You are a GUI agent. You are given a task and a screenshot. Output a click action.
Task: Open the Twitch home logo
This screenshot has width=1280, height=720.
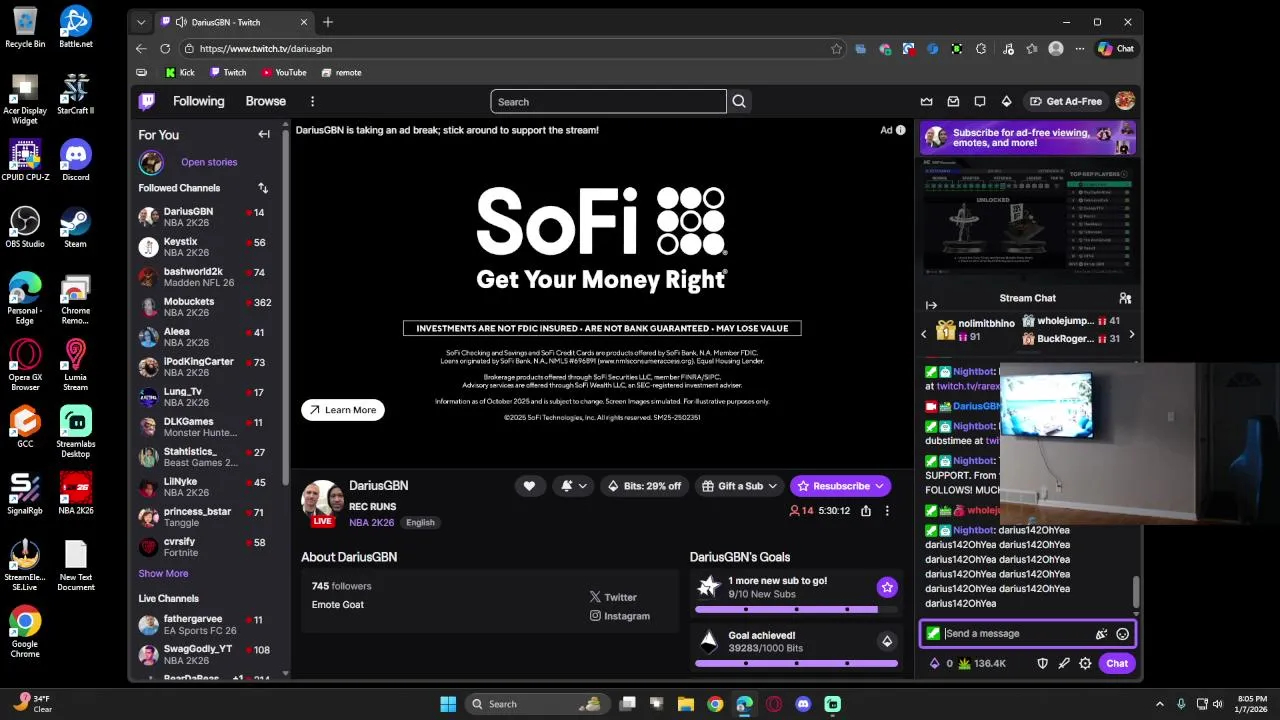[x=147, y=101]
